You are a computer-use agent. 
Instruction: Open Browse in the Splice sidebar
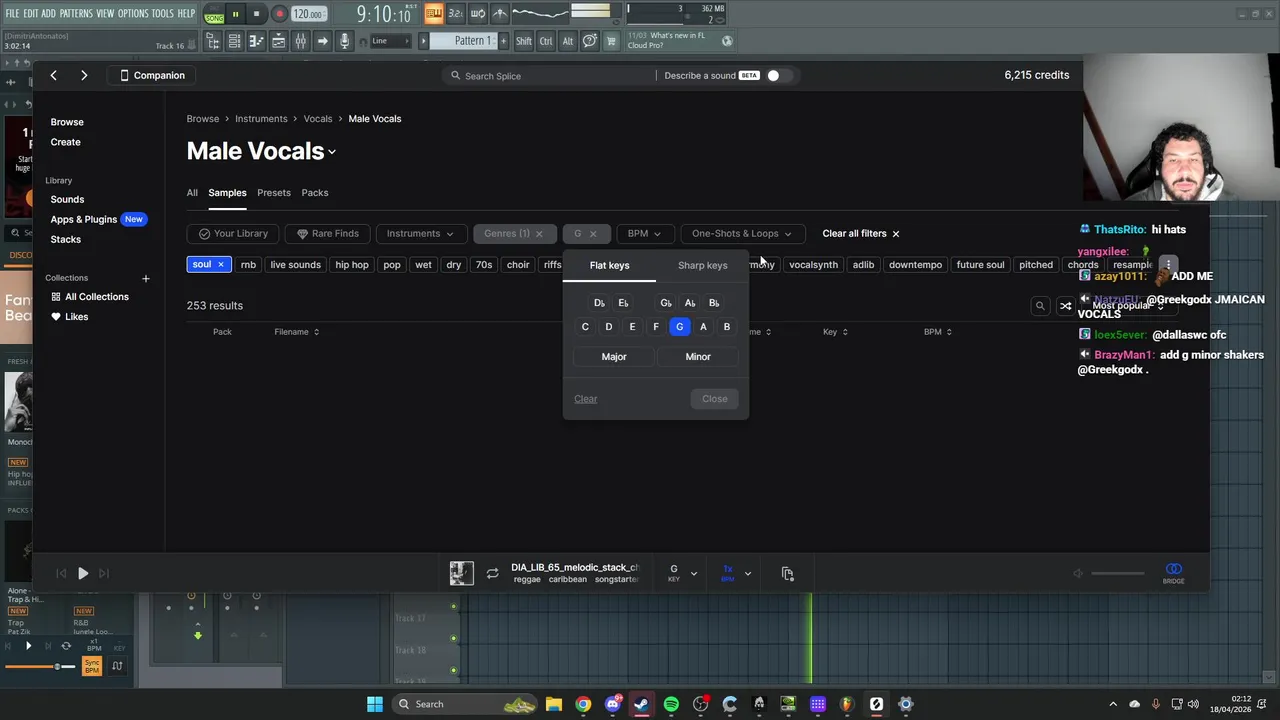tap(67, 122)
